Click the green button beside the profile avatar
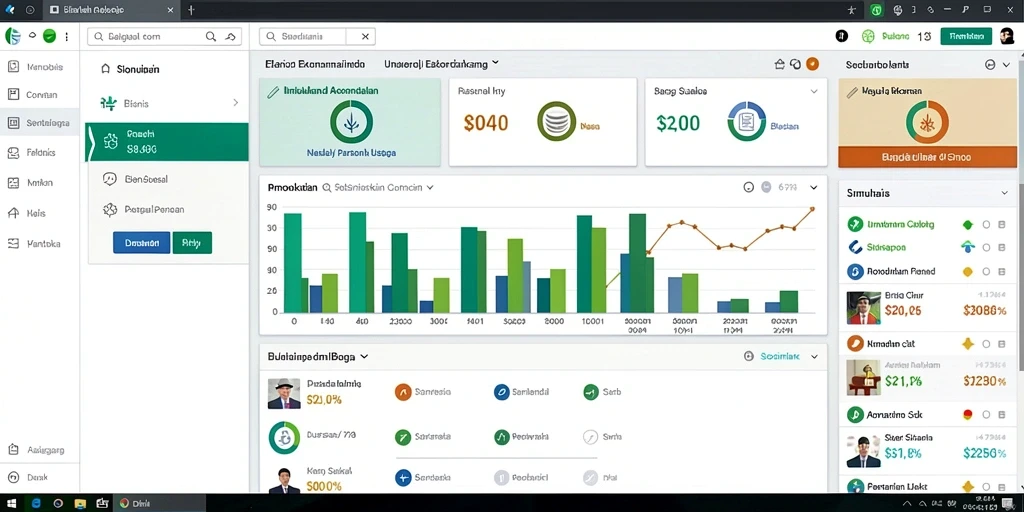This screenshot has width=1024, height=512. [x=966, y=37]
